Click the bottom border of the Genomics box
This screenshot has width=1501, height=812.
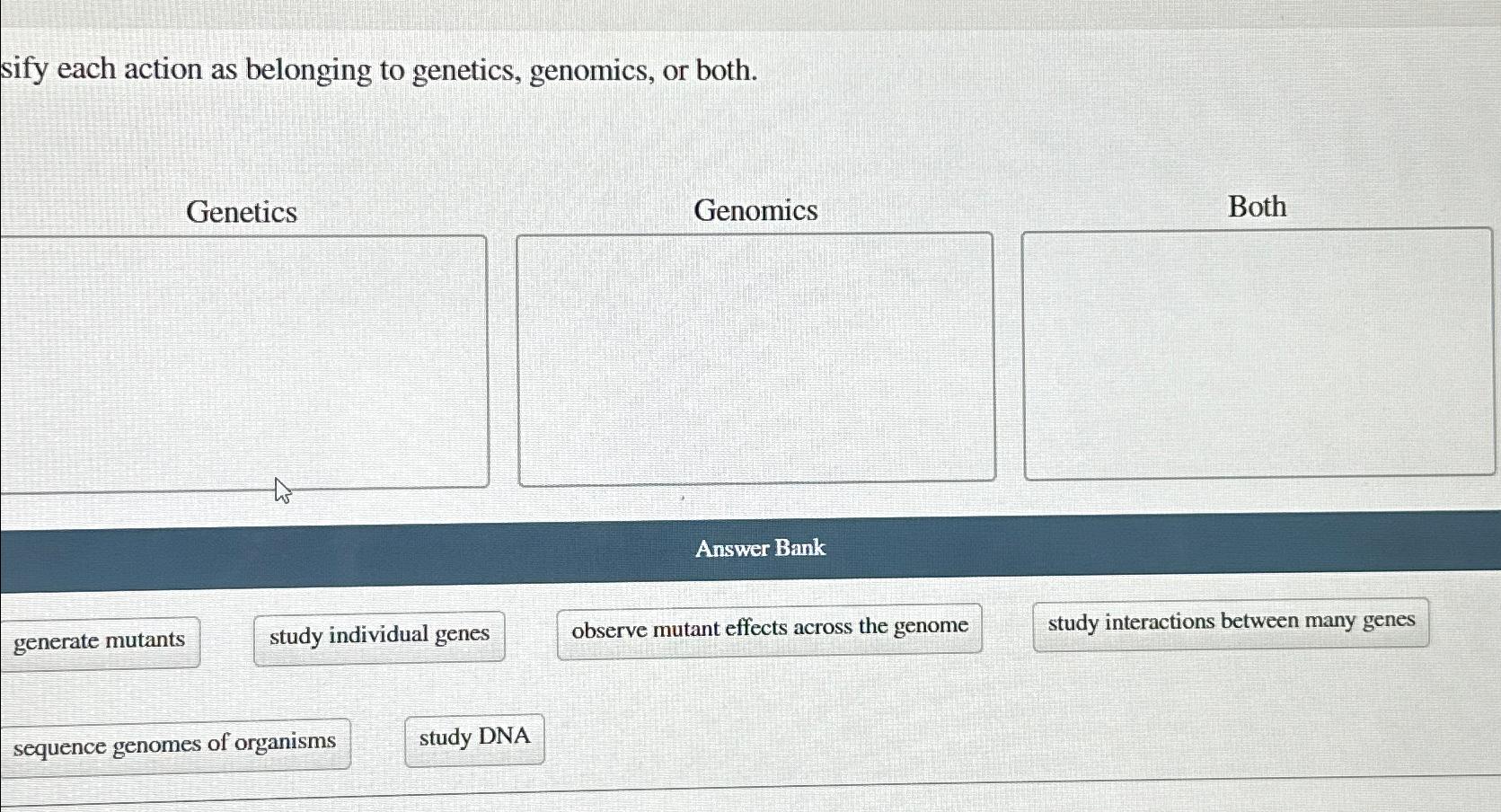(x=755, y=482)
